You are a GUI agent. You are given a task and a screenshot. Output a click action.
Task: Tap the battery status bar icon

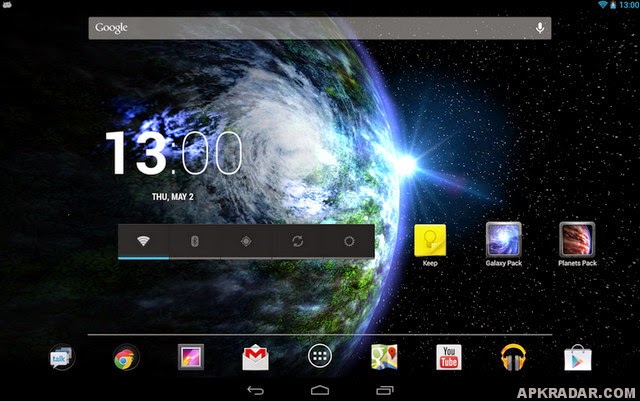tap(613, 5)
